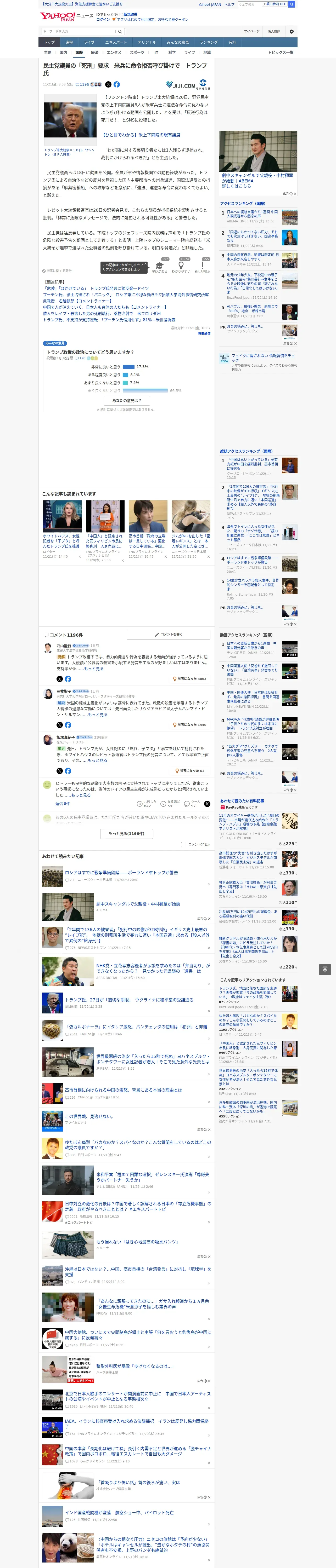Open article ロシアはすでに戦争準備段階
The width and height of the screenshot is (336, 1568).
pos(121,872)
